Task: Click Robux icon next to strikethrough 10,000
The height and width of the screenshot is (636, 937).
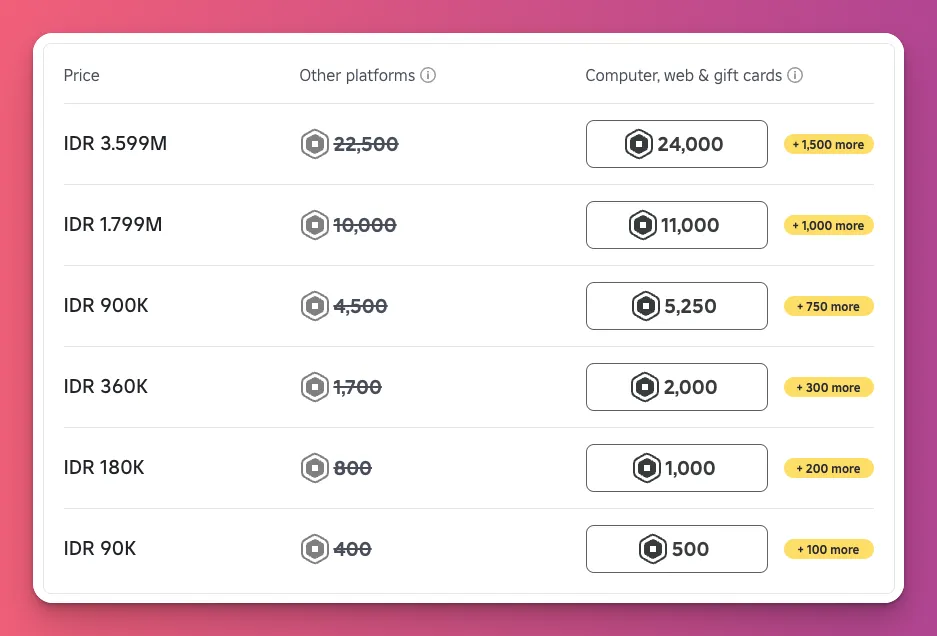Action: click(x=315, y=225)
